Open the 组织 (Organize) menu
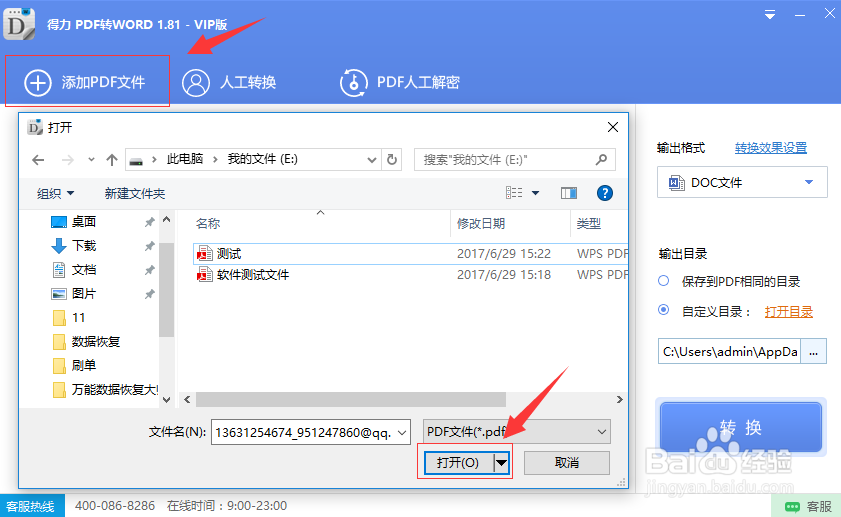The height and width of the screenshot is (517, 841). [55, 194]
